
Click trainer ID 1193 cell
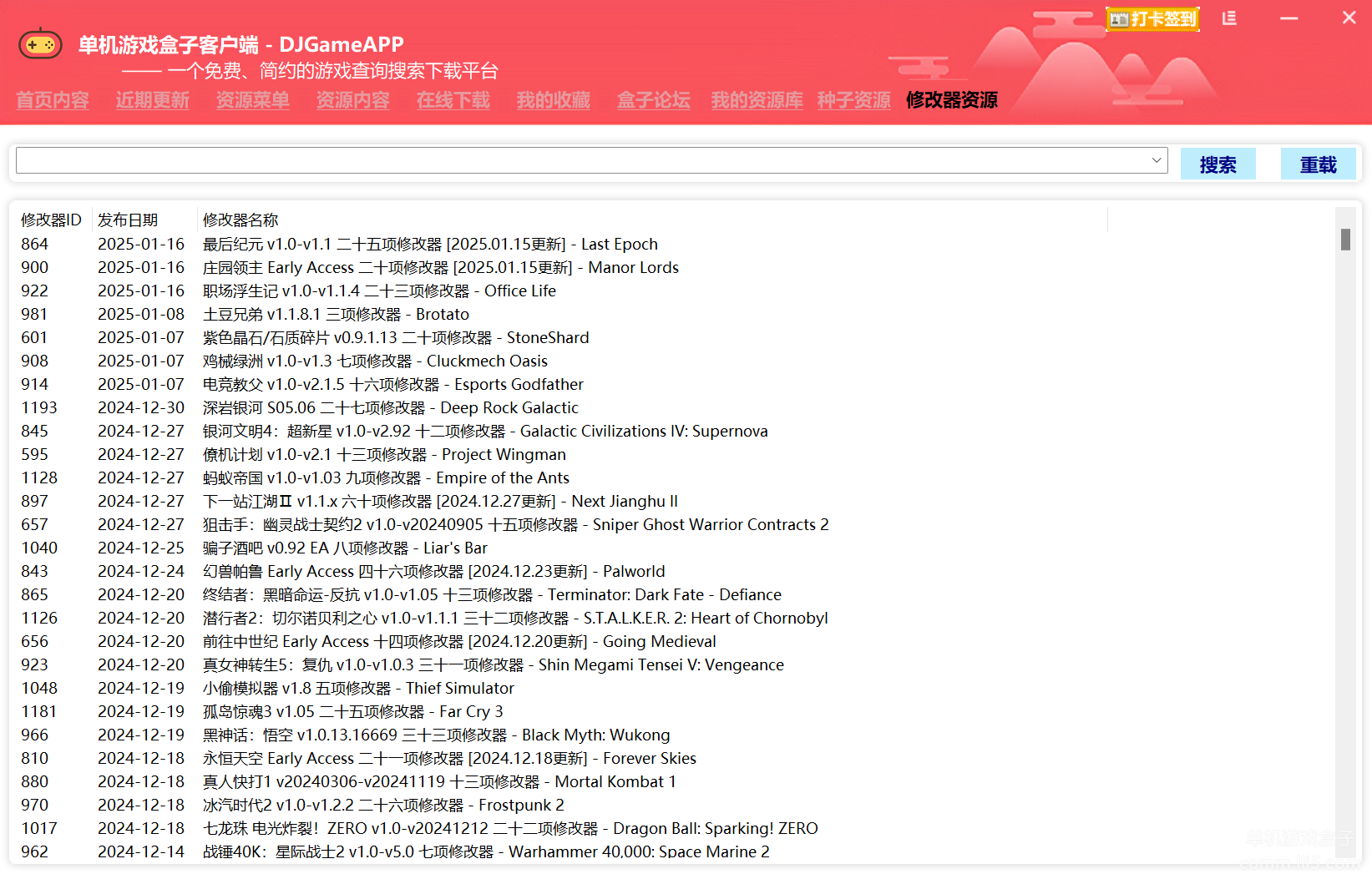click(x=39, y=407)
